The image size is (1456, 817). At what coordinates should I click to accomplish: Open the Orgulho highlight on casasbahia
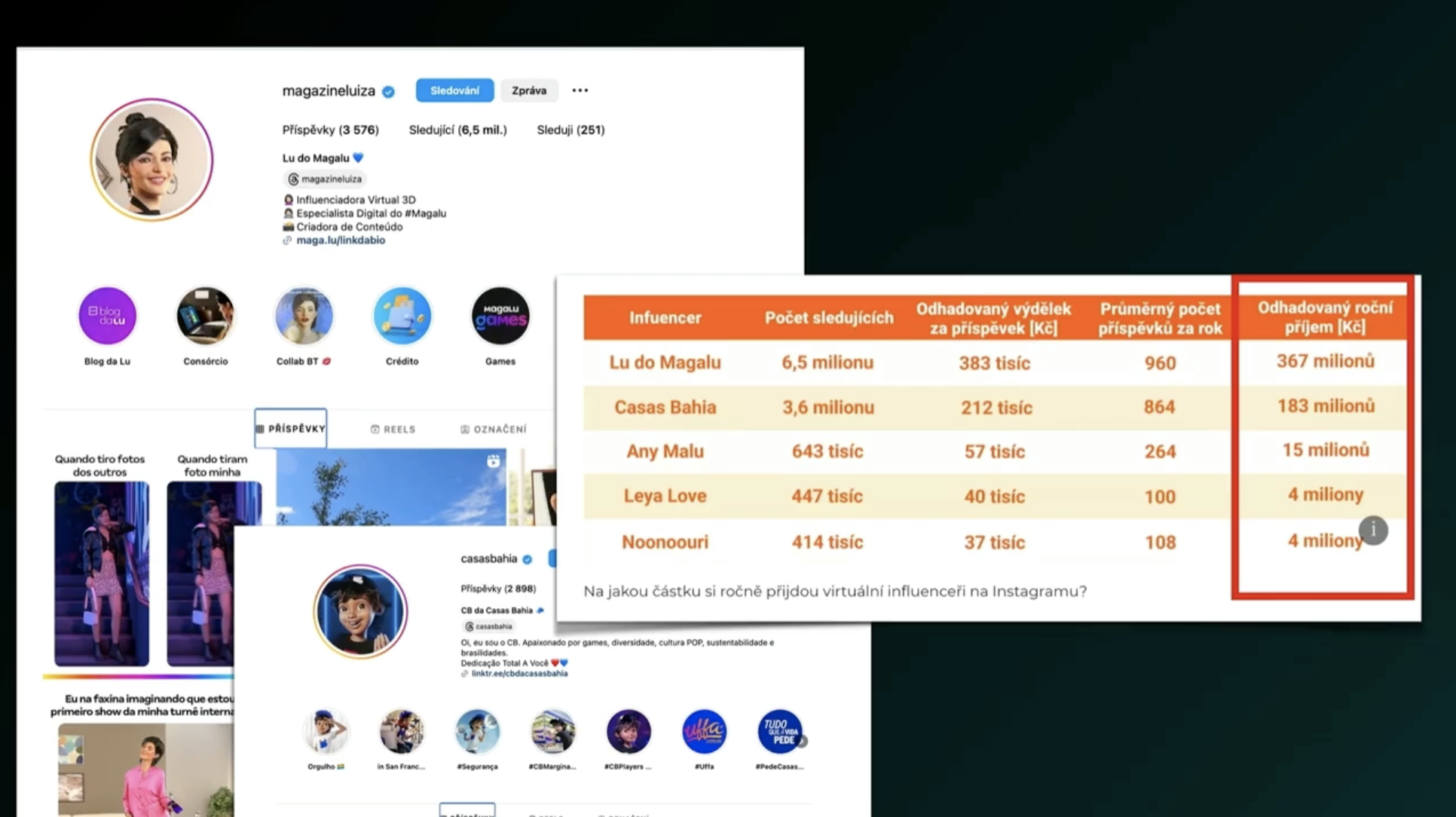click(326, 731)
